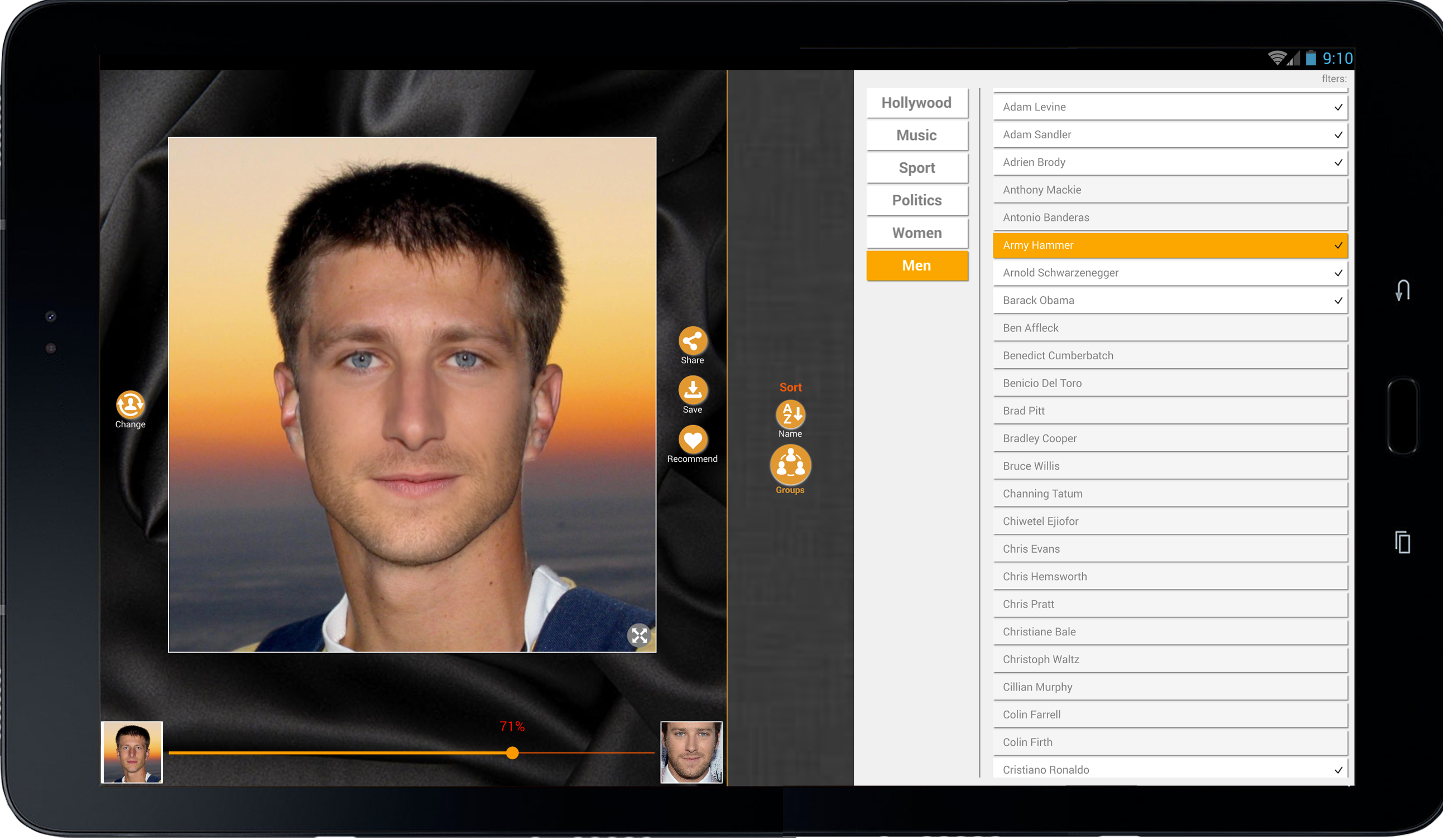Choose Chris Pratt from list
1451x840 pixels.
(x=1170, y=604)
